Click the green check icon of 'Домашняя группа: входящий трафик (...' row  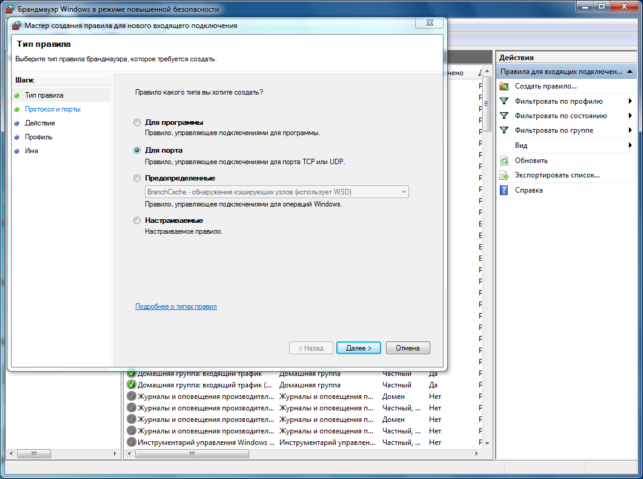point(131,385)
